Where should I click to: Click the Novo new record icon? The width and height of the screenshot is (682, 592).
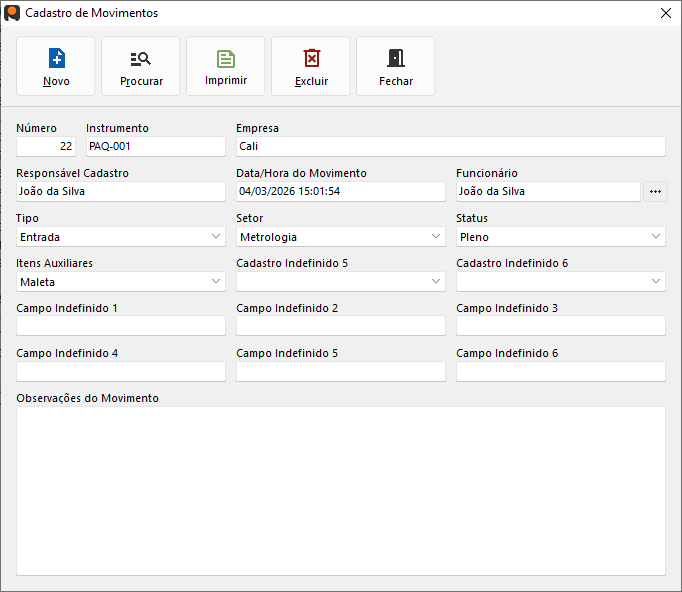(56, 66)
